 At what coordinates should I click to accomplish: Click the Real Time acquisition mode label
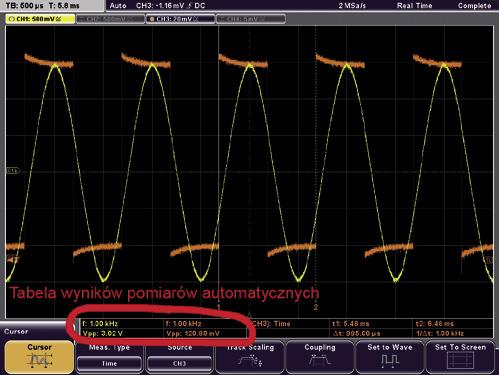[x=414, y=6]
